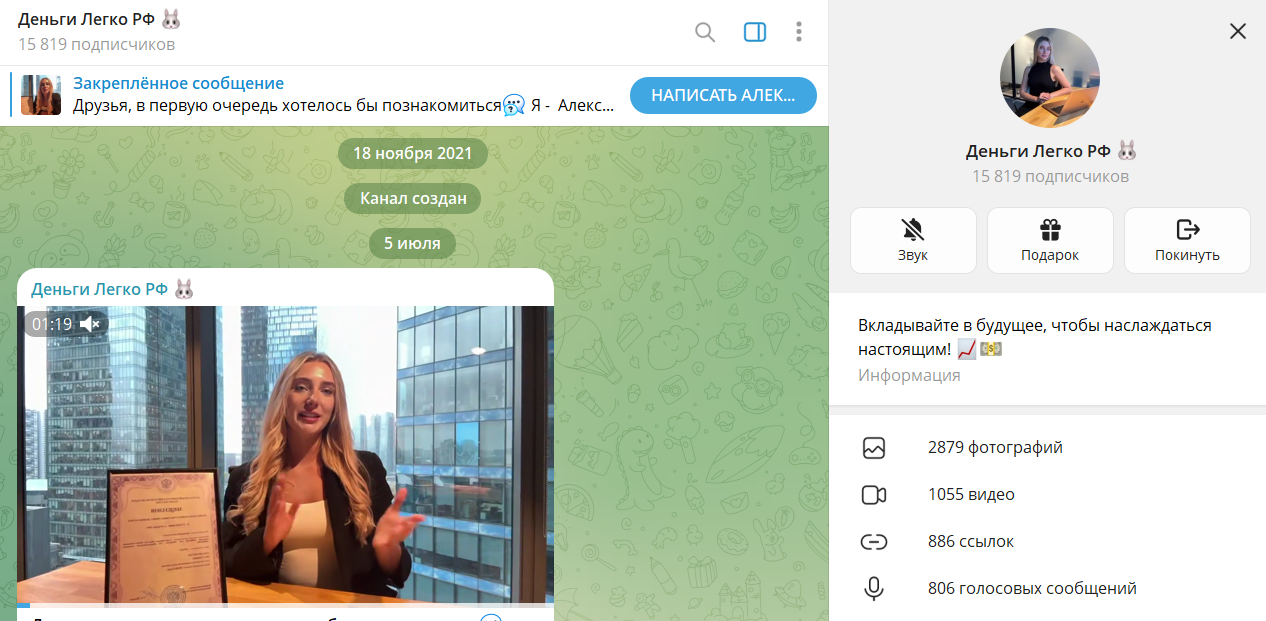
Task: Click the photos icon in info panel
Action: (874, 448)
